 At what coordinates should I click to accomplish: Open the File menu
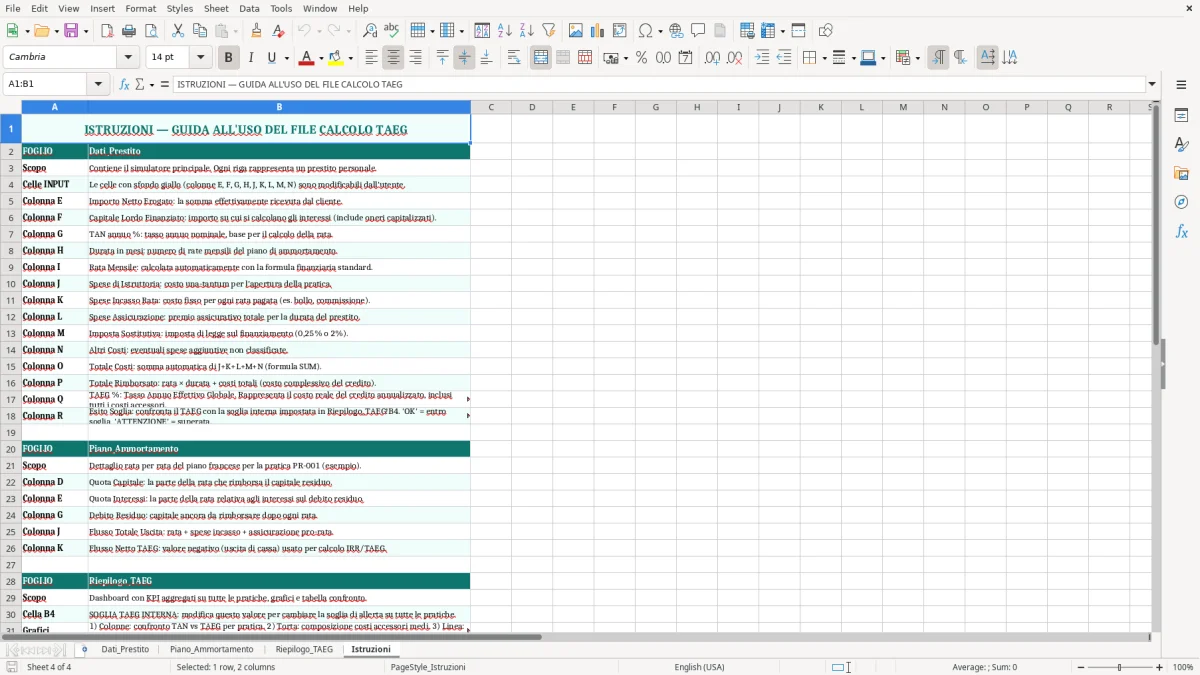point(13,8)
